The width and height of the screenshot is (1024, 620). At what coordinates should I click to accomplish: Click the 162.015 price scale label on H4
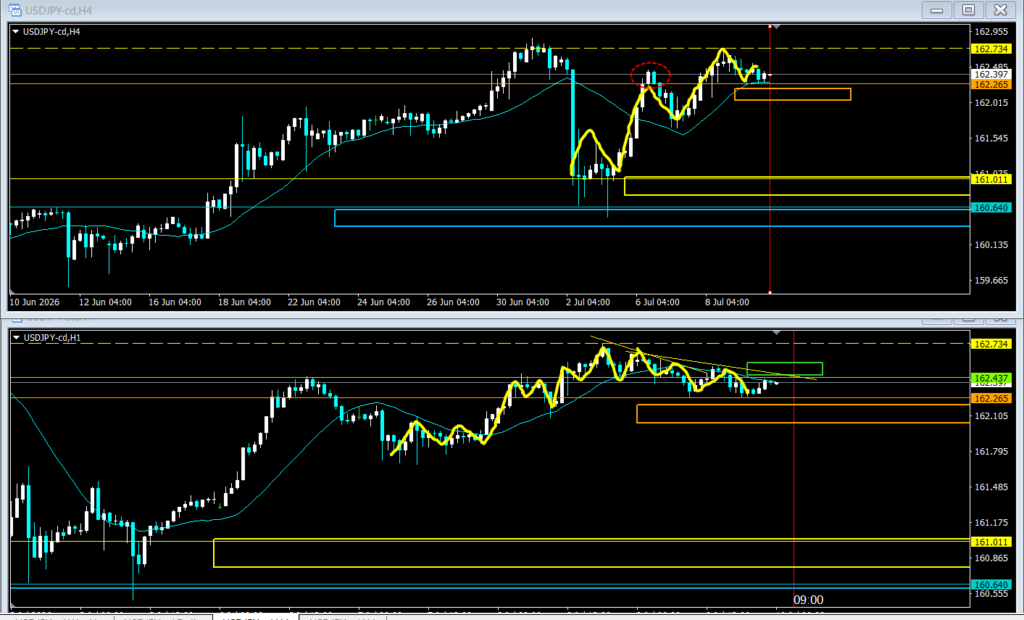[991, 103]
